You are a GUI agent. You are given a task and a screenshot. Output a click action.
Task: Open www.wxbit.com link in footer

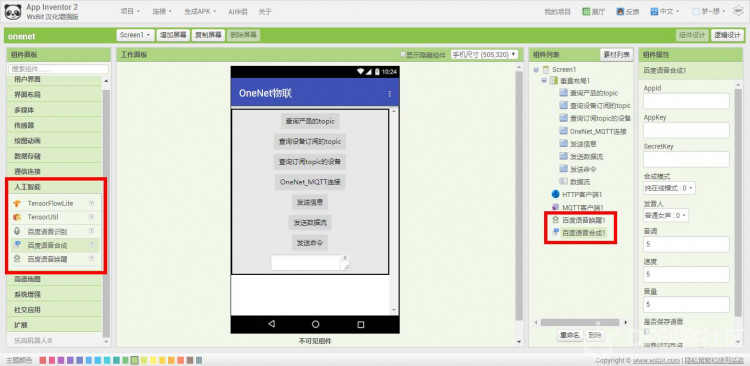656,360
